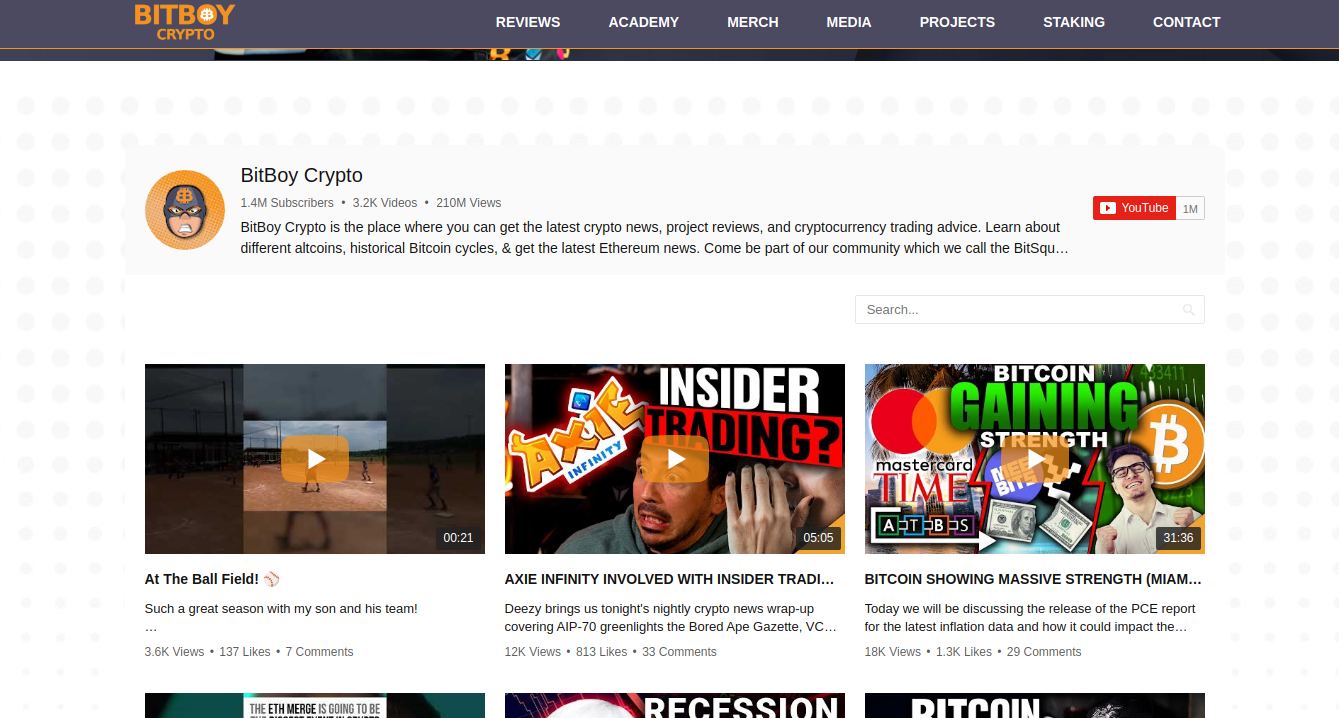Click '7 Comments' text
The height and width of the screenshot is (718, 1339).
tap(320, 652)
